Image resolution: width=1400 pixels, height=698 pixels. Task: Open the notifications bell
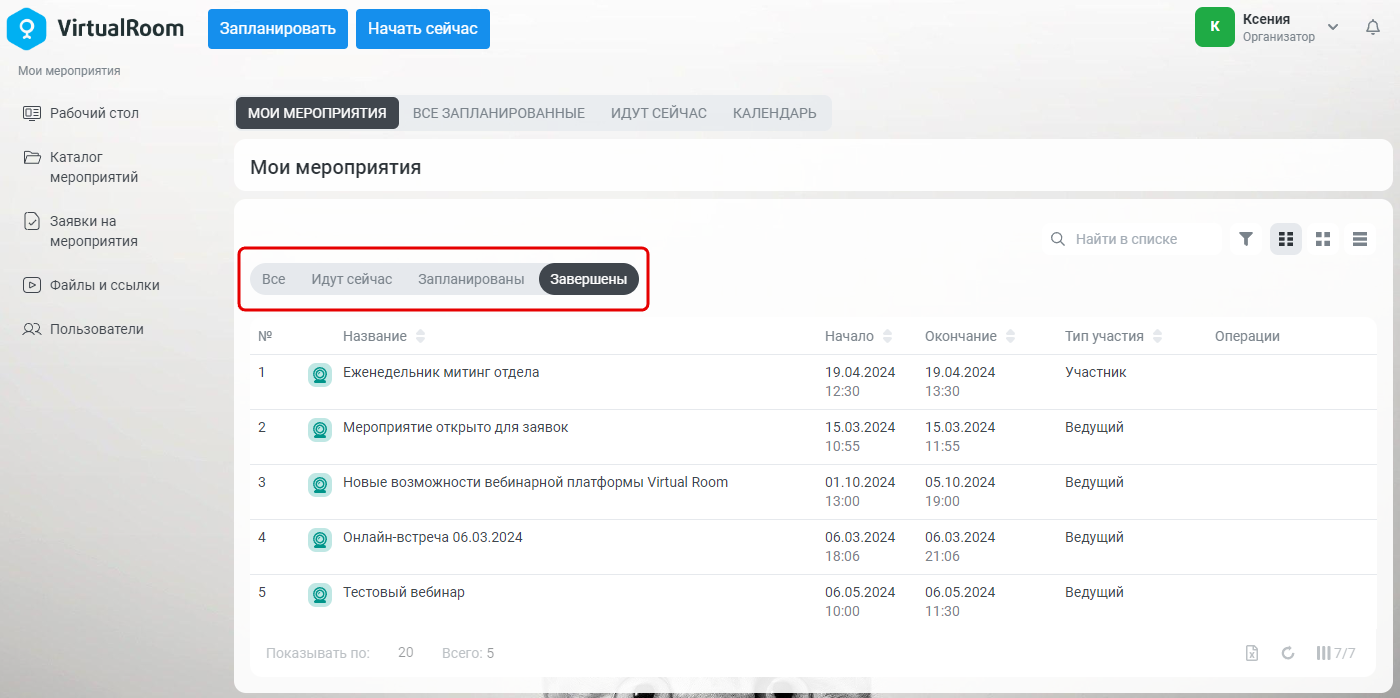(1373, 27)
